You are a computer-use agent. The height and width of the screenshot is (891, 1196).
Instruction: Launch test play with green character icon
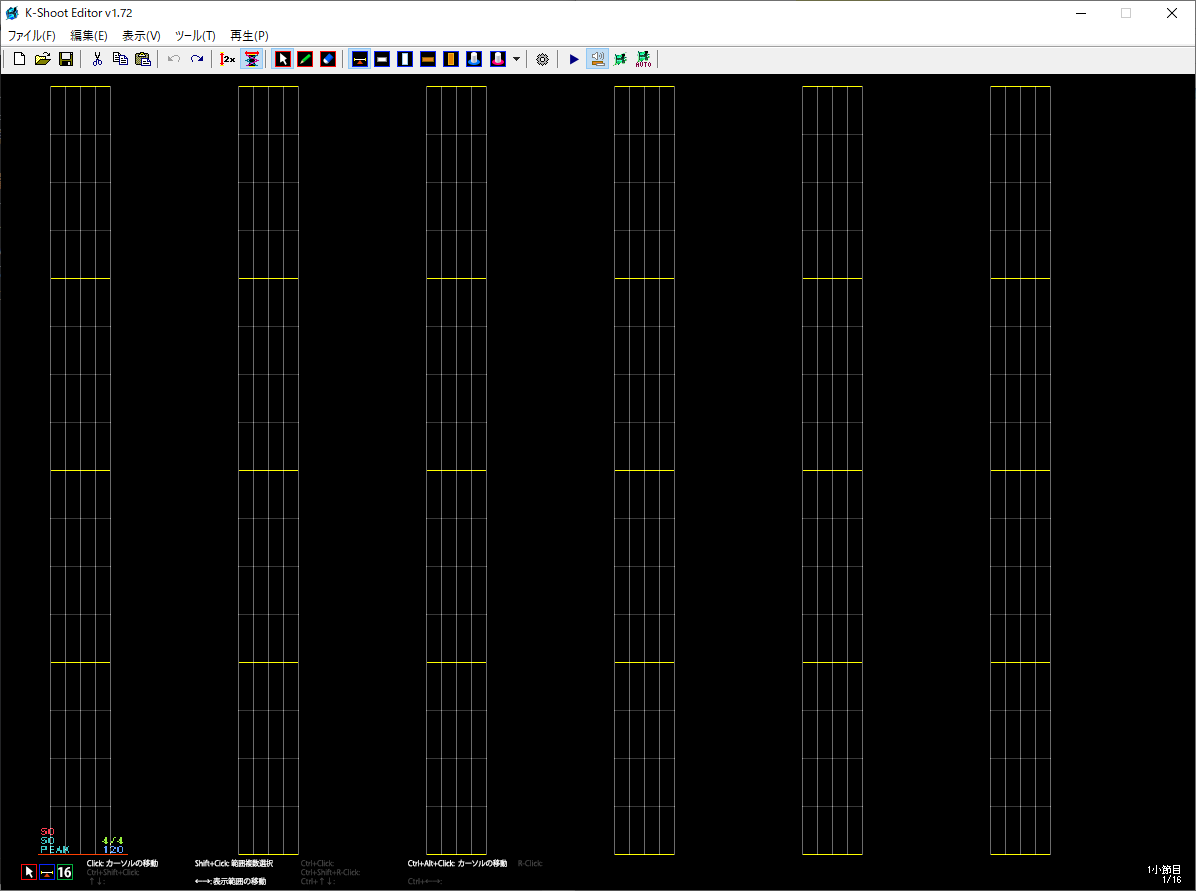pyautogui.click(x=620, y=59)
